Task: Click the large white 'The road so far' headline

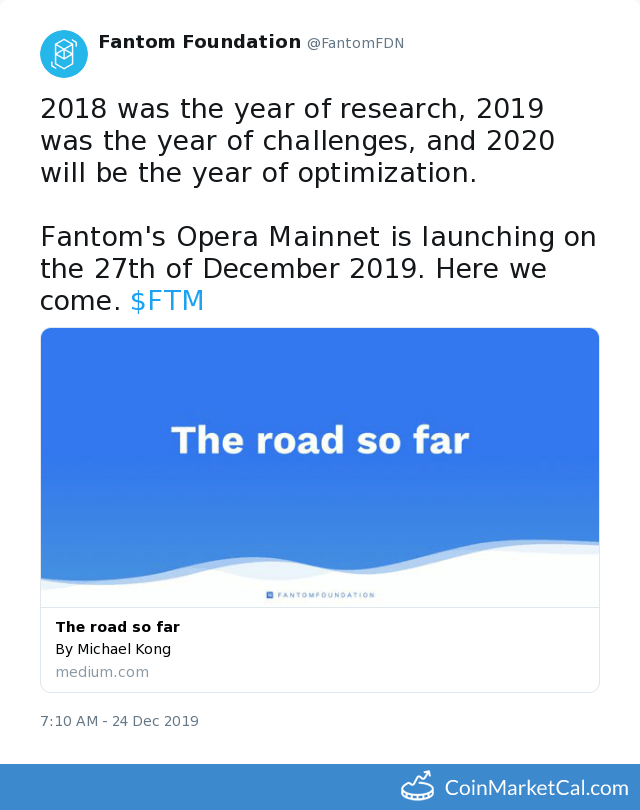Action: coord(320,441)
